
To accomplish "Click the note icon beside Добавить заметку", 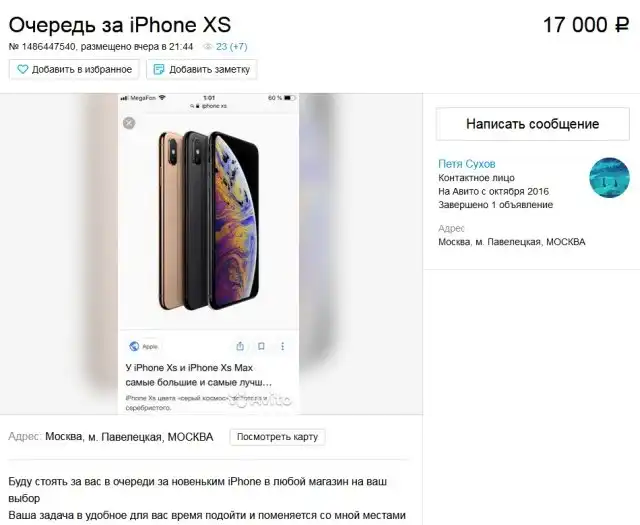I will pyautogui.click(x=159, y=69).
